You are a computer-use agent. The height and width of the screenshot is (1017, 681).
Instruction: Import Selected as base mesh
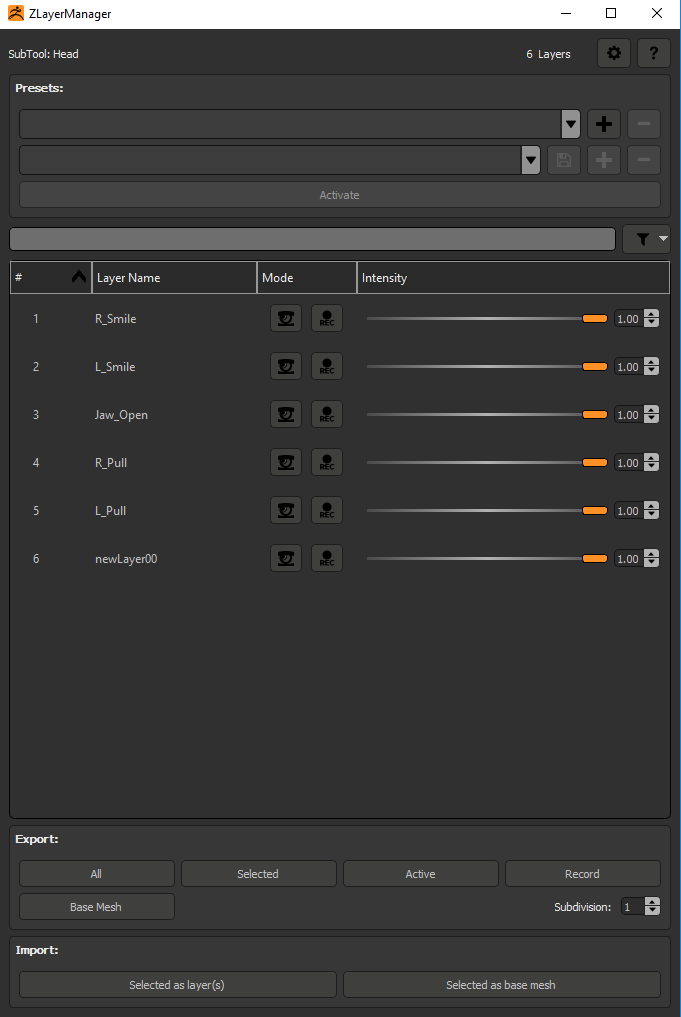tap(502, 985)
